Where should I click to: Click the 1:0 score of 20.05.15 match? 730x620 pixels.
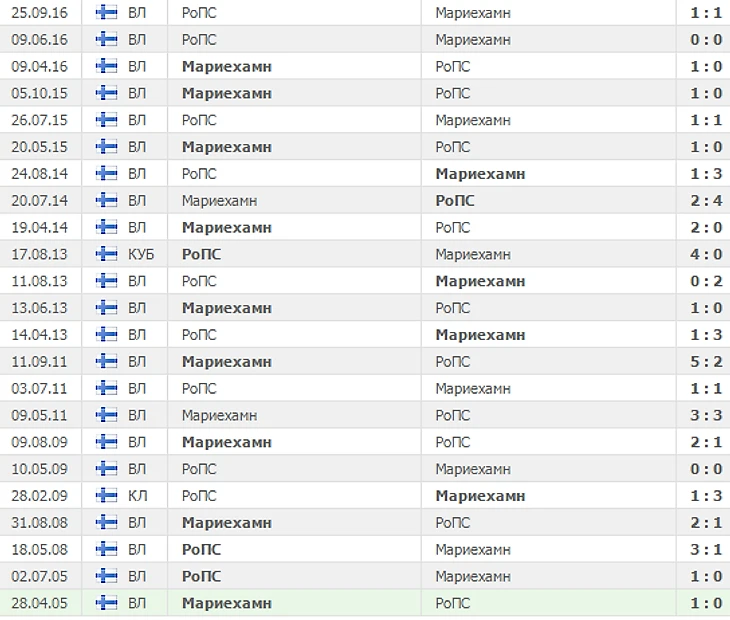tap(706, 147)
